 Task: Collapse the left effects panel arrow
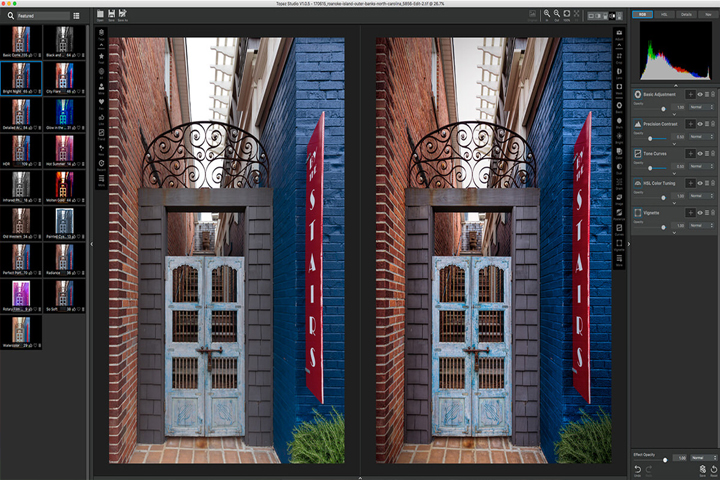[91, 244]
